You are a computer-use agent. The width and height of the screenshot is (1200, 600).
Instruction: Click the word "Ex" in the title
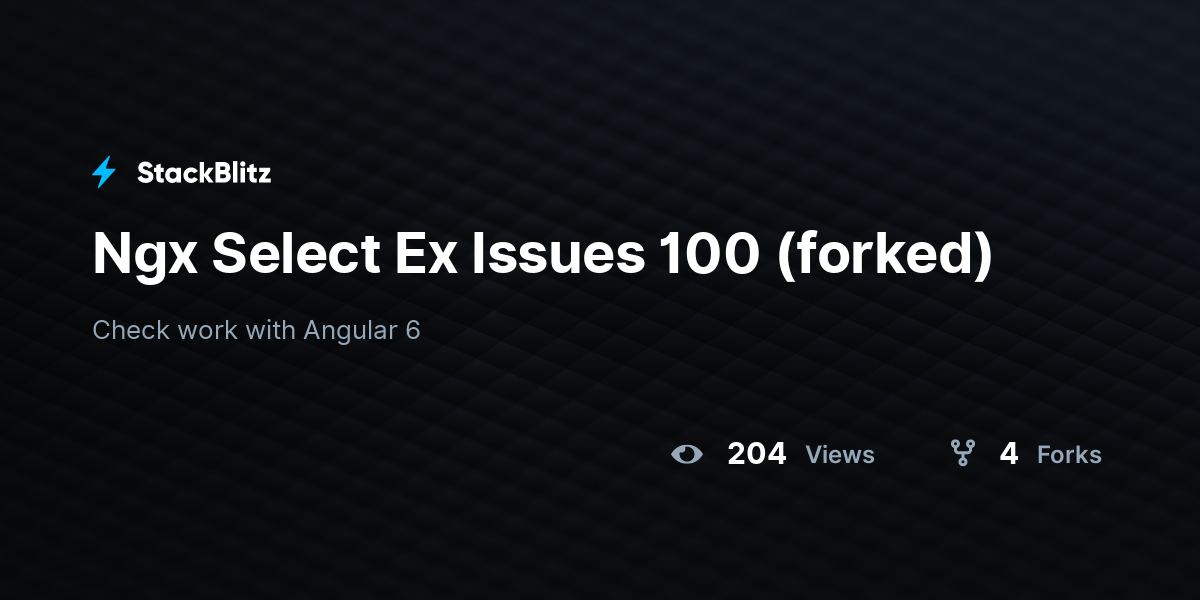(x=417, y=253)
